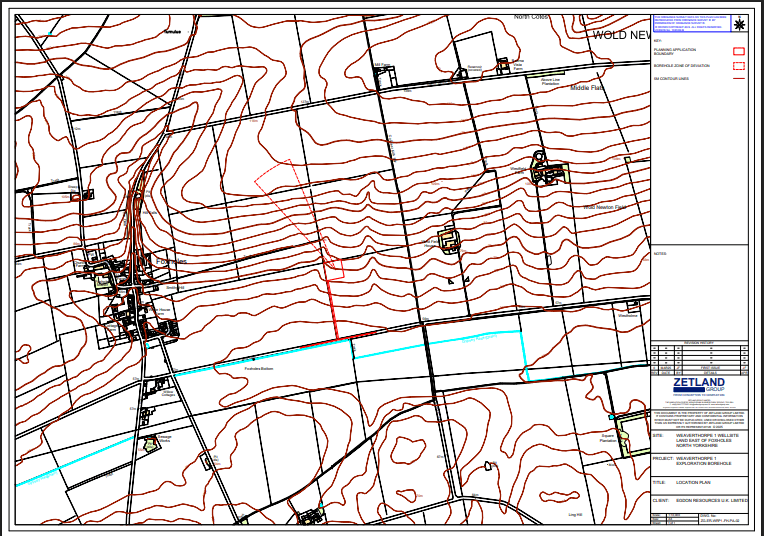The image size is (764, 536).
Task: Click the dashed red borehole zone legend box
Action: pos(739,65)
